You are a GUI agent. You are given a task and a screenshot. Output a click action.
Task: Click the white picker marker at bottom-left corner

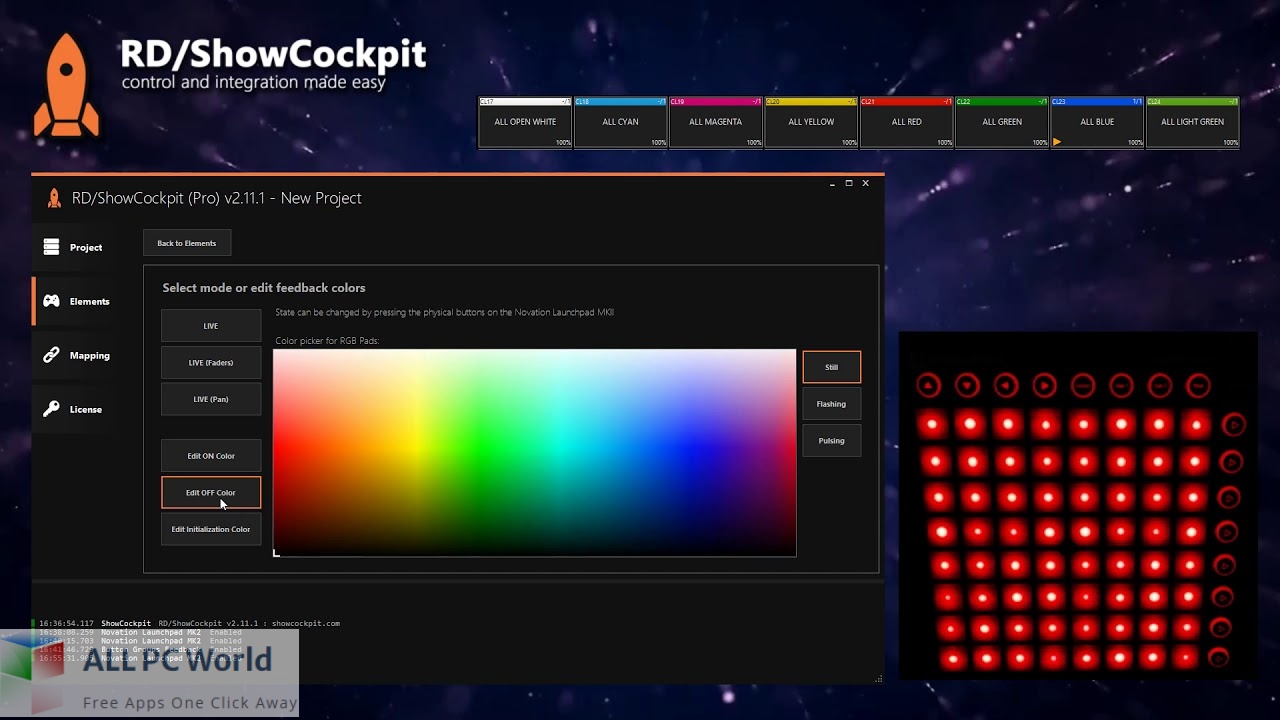[276, 553]
